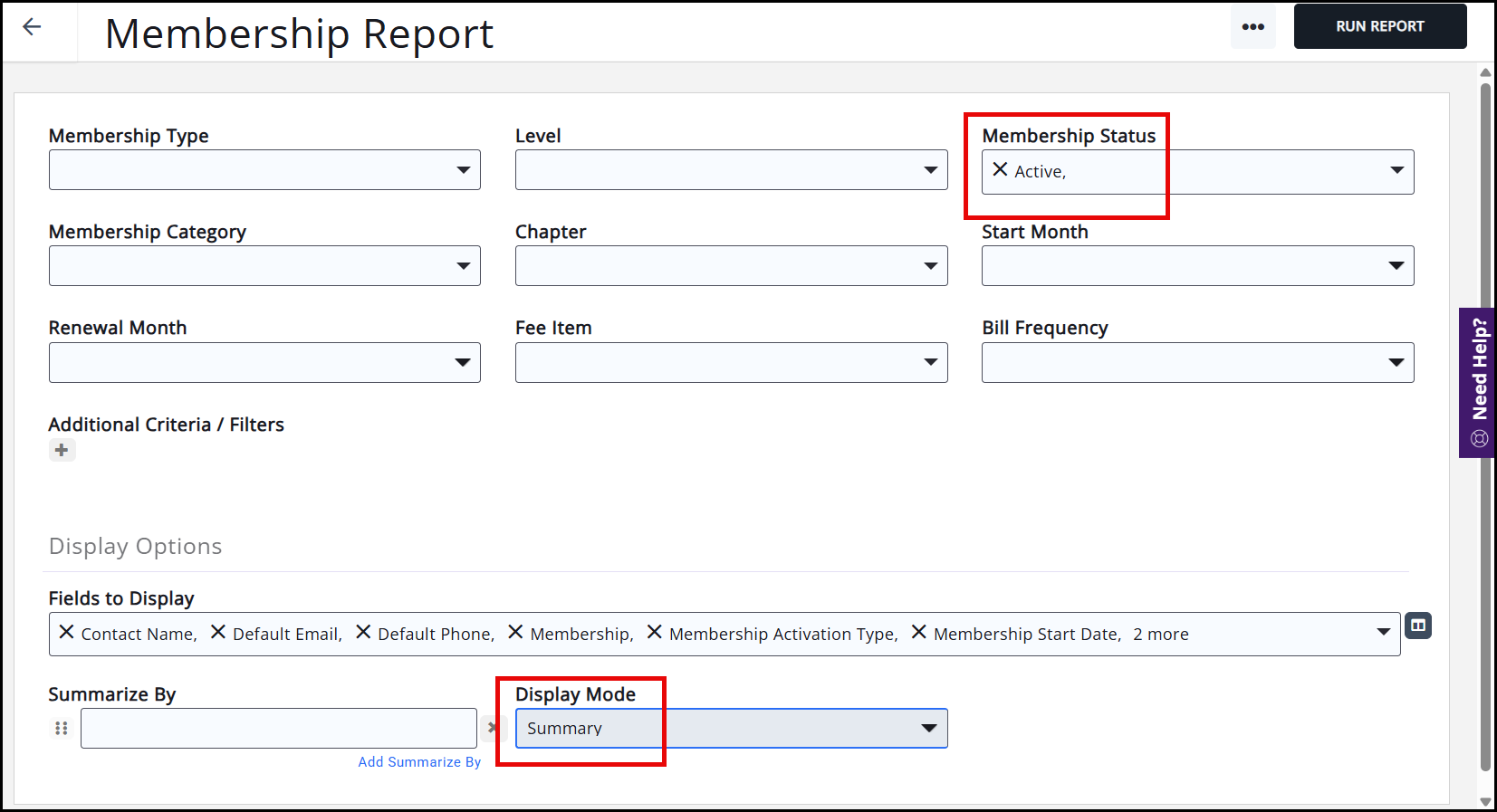The width and height of the screenshot is (1497, 812).
Task: Open the Renewal Month dropdown
Action: tap(463, 363)
